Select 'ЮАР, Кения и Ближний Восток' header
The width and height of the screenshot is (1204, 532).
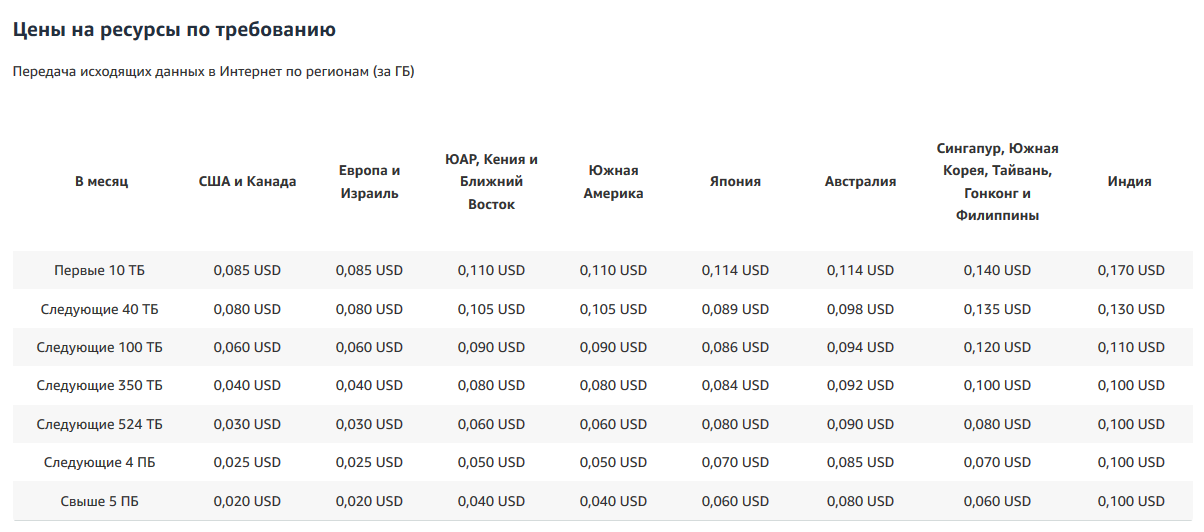tap(491, 181)
